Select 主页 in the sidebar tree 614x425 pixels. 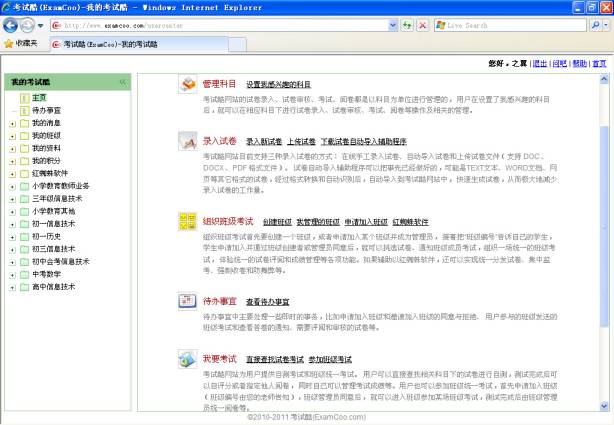point(39,98)
